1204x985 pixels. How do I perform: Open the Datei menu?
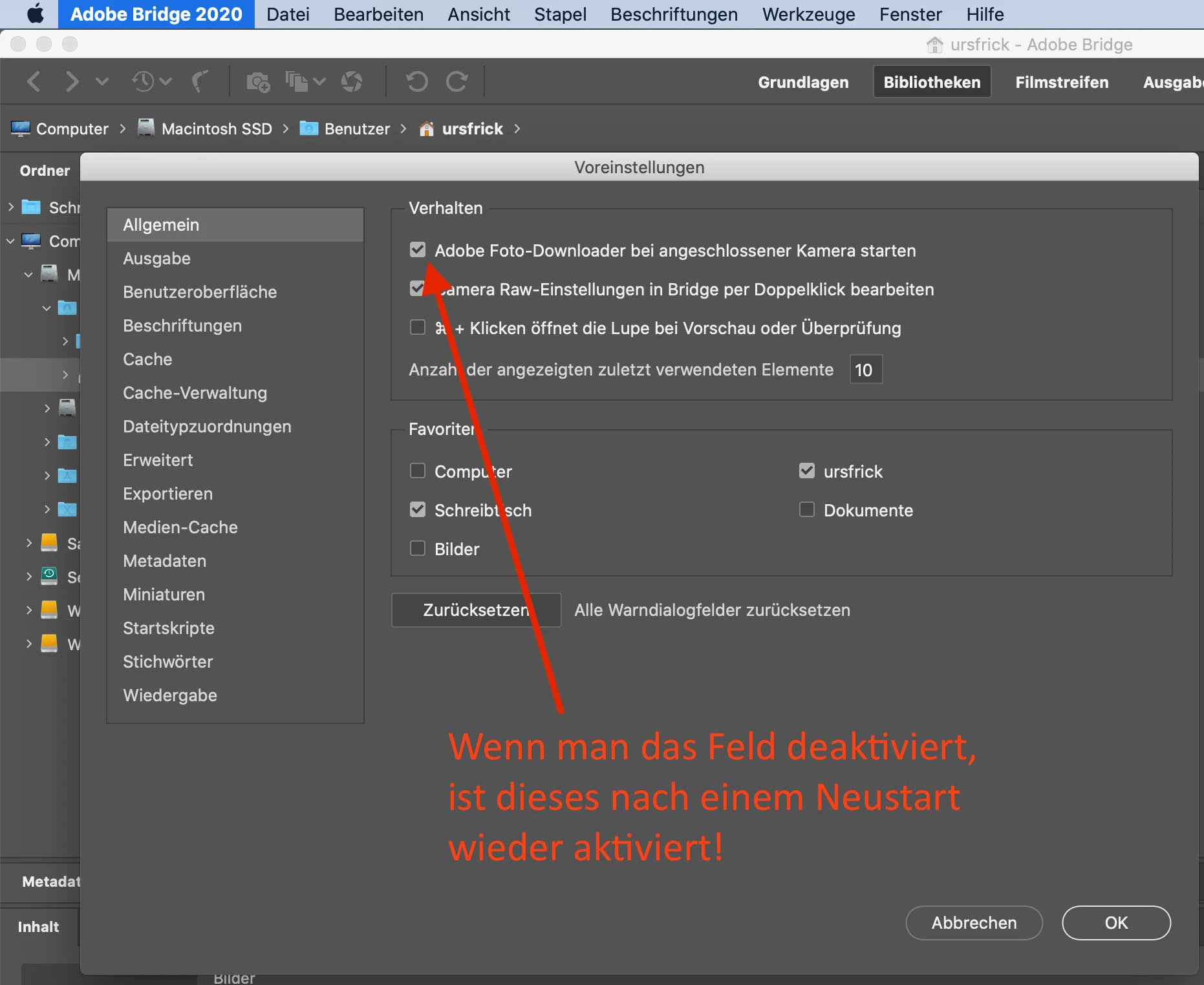[288, 14]
